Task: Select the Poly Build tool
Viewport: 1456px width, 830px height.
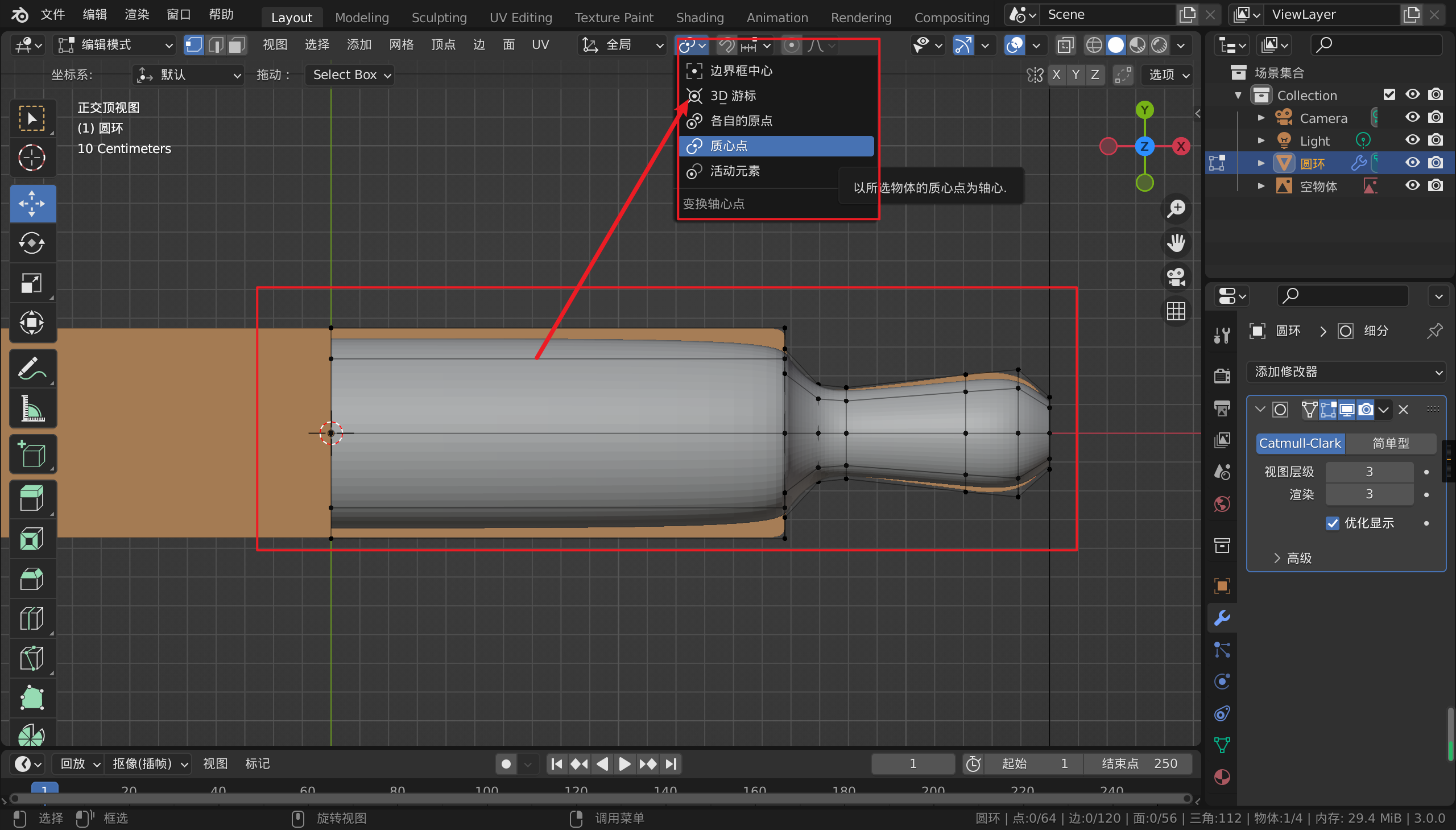Action: [32, 699]
